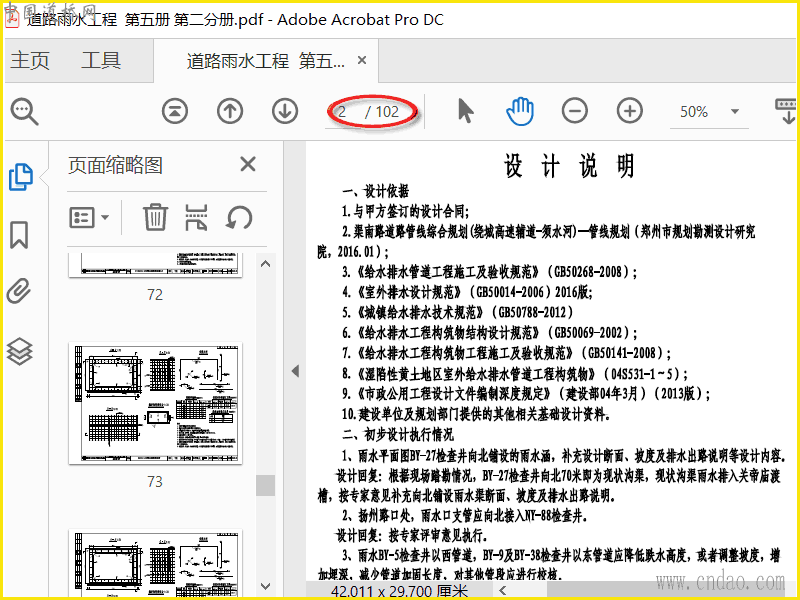The height and width of the screenshot is (600, 800).
Task: Click the scrolling mode icon
Action: (786, 111)
